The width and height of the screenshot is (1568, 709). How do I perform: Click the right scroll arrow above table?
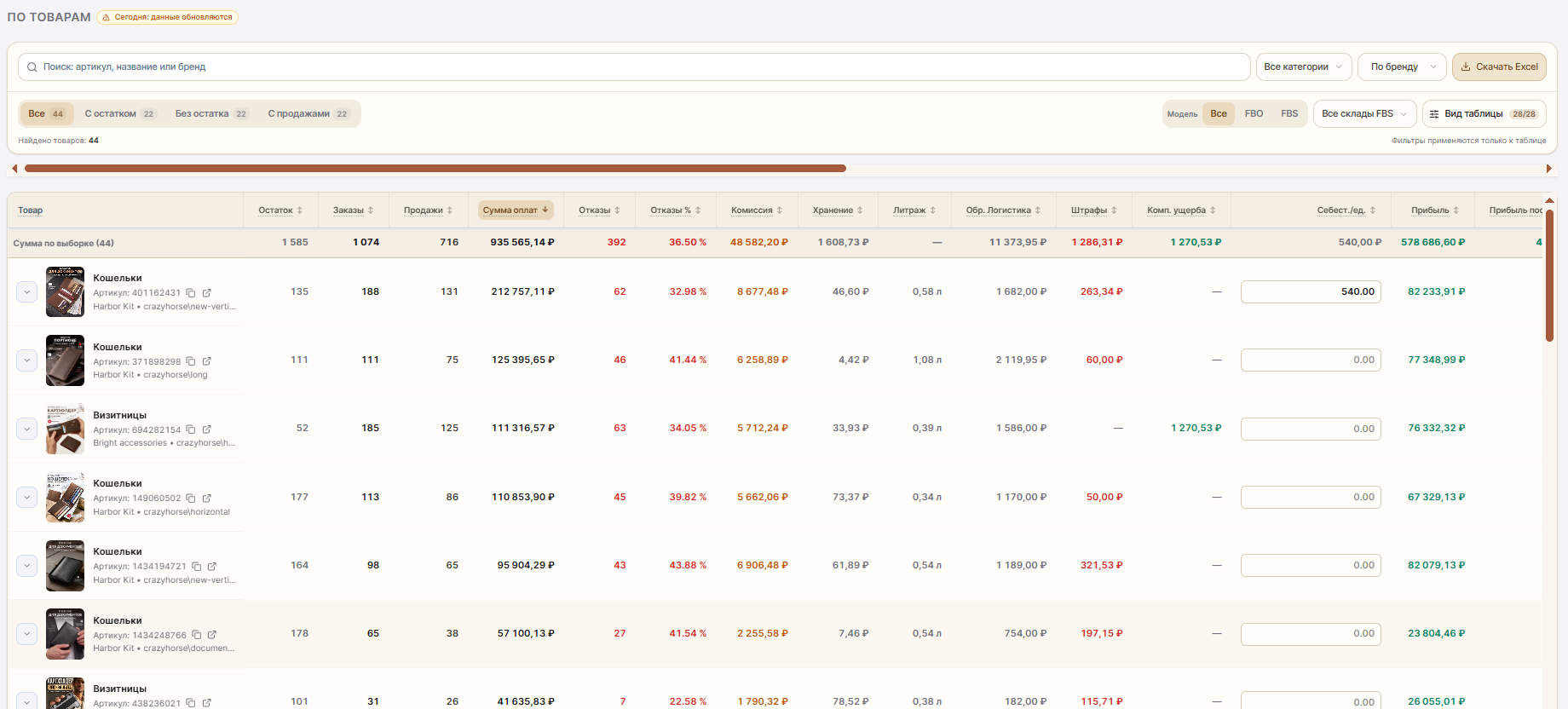1549,169
